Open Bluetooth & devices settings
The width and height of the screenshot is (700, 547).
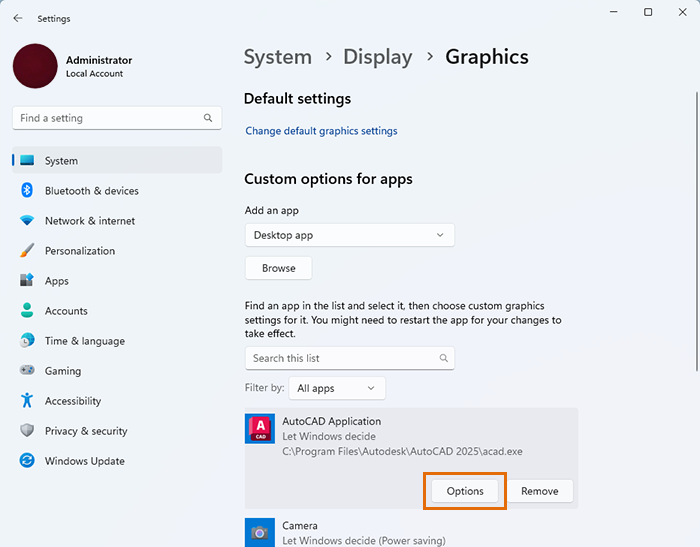tap(91, 191)
